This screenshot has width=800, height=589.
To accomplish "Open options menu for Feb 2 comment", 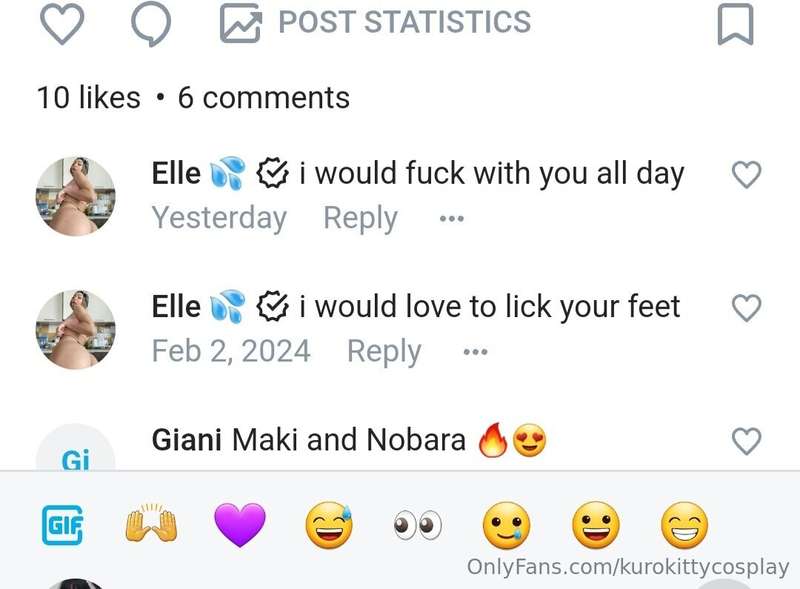I will point(475,352).
